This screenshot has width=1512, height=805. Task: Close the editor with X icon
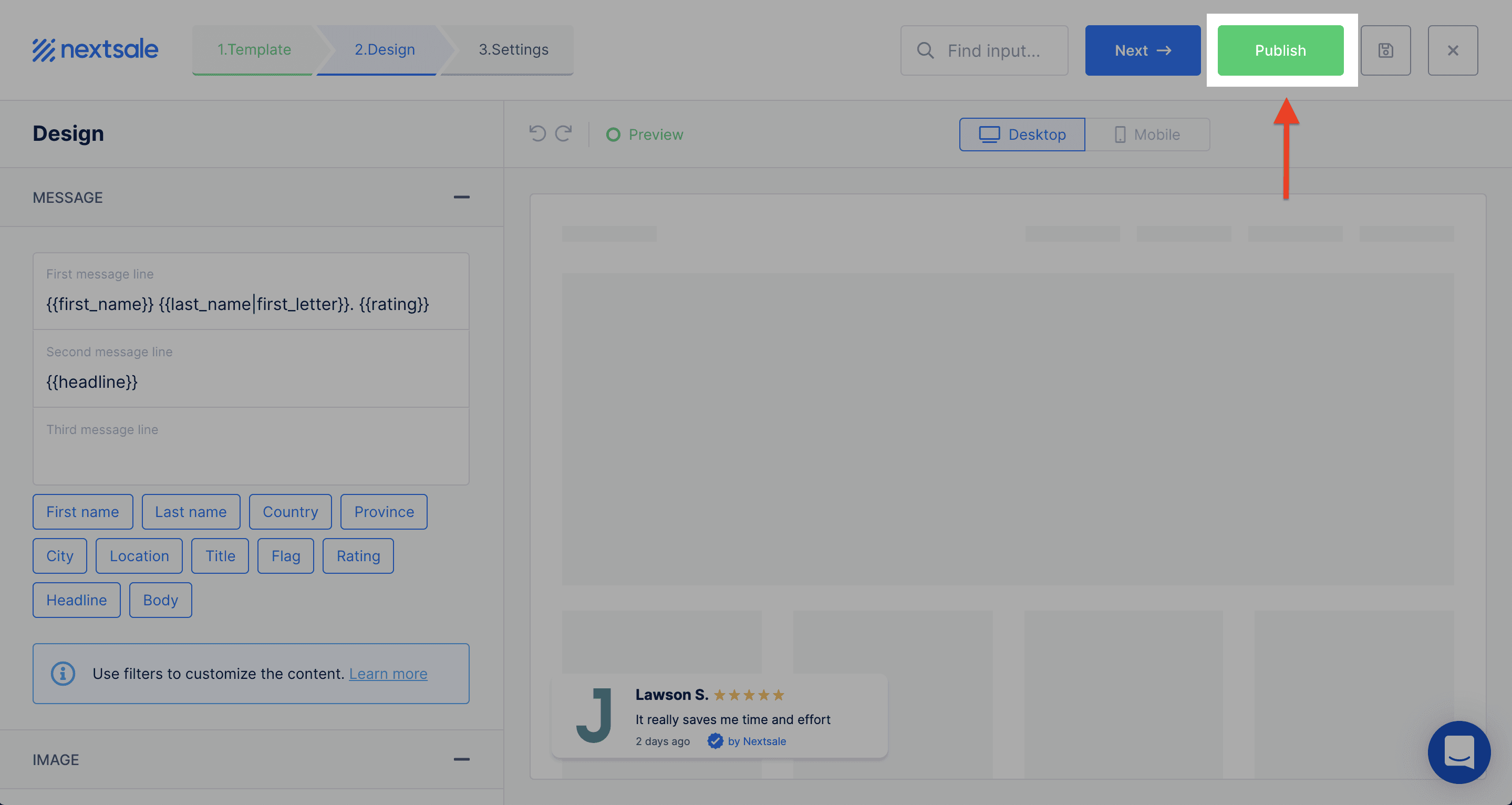(x=1453, y=50)
